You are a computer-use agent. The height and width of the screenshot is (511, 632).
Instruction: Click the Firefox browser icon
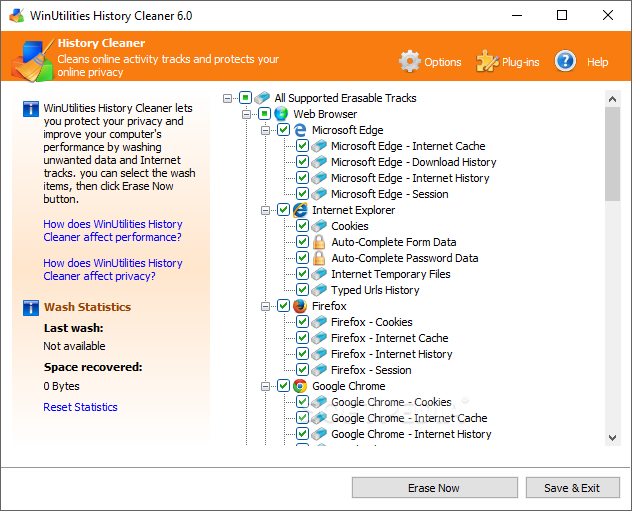click(300, 306)
